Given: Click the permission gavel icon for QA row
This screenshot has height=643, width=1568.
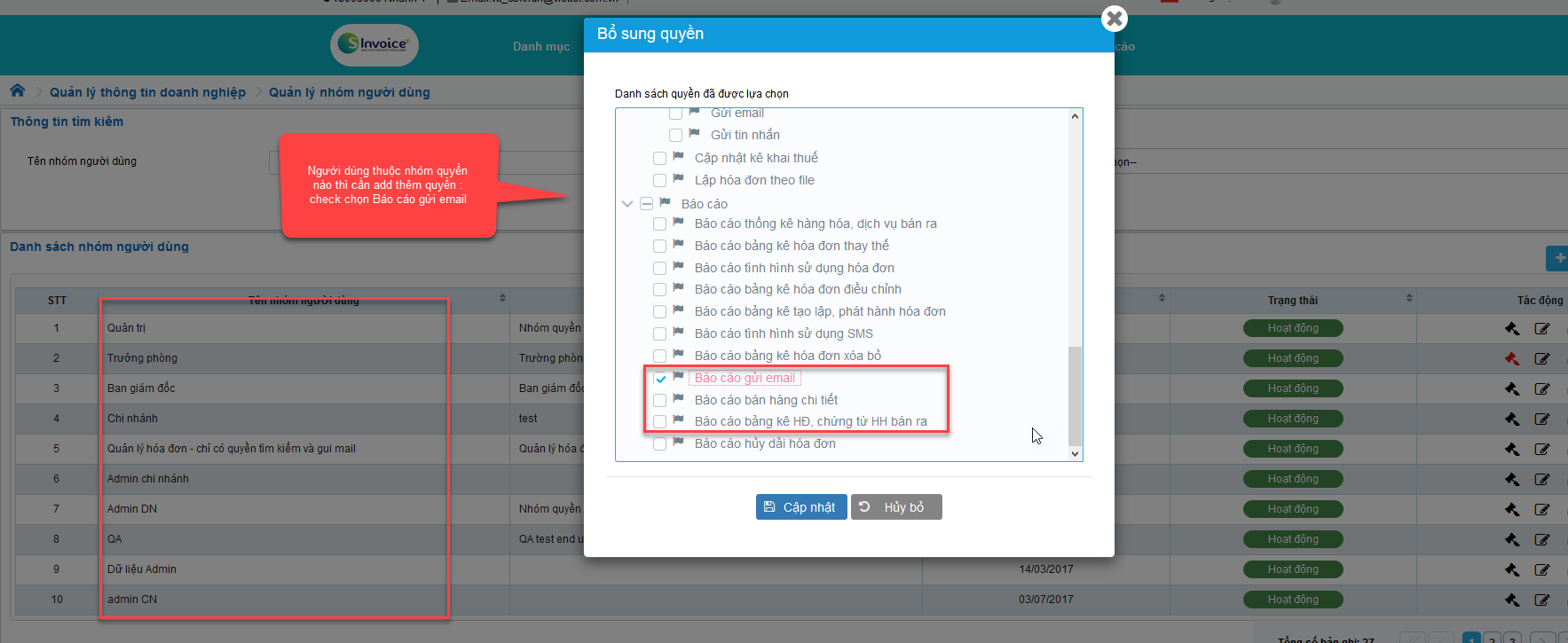Looking at the screenshot, I should point(1512,540).
